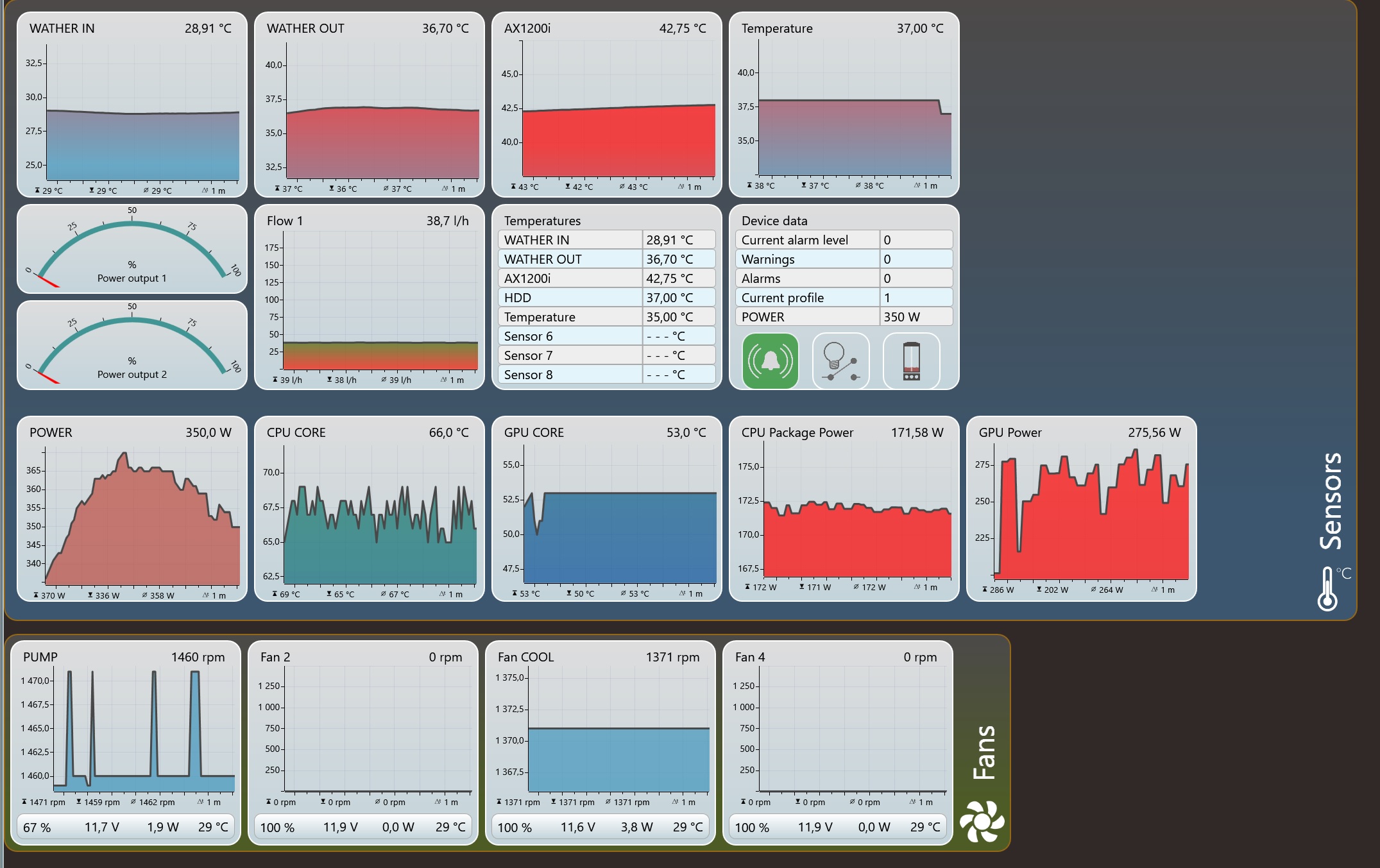Viewport: 1380px width, 868px height.
Task: Click the reservoir fill level icon
Action: (x=911, y=361)
